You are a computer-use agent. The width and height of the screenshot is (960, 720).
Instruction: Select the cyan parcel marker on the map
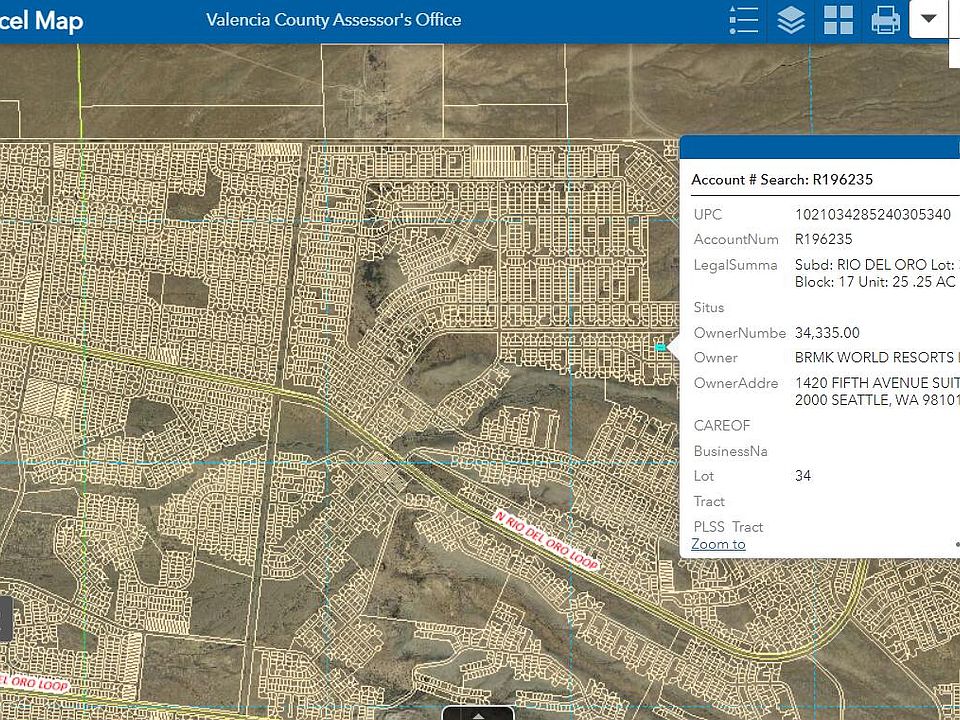661,346
